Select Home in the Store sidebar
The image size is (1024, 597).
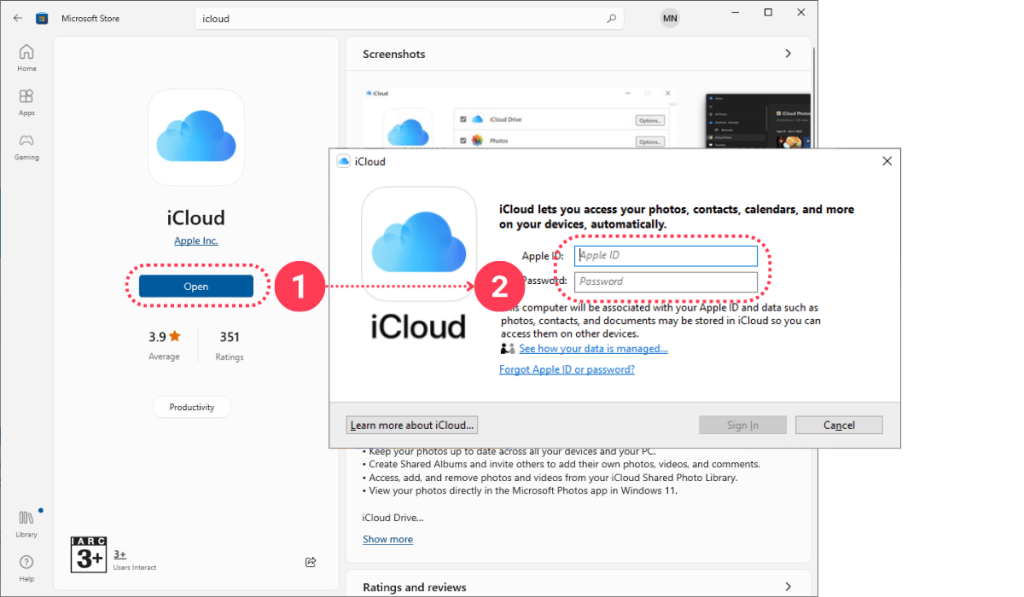(26, 54)
